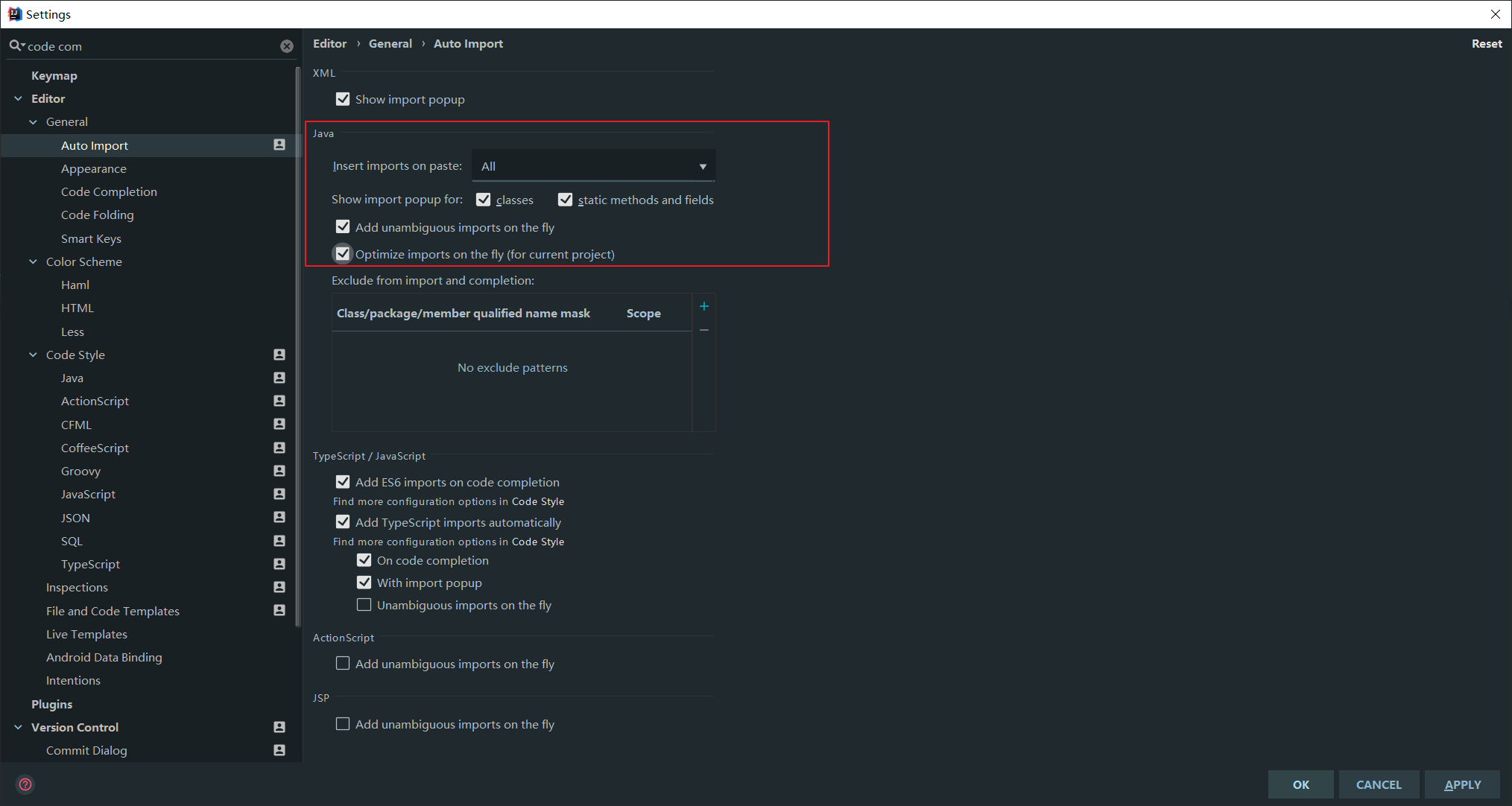This screenshot has width=1512, height=806.
Task: Collapse the Color Scheme tree node
Action: (x=33, y=261)
